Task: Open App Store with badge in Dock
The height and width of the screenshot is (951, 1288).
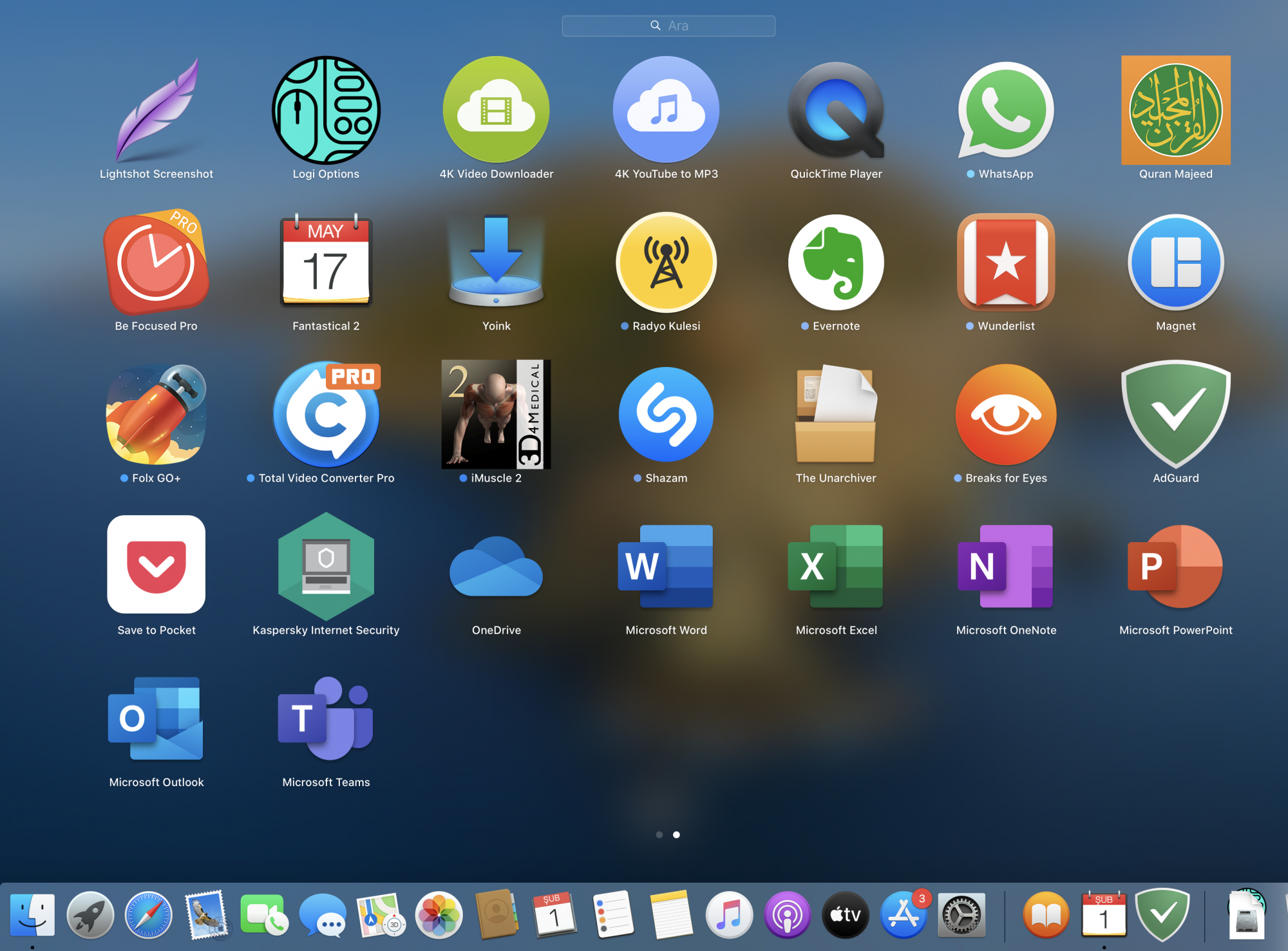Action: [904, 915]
